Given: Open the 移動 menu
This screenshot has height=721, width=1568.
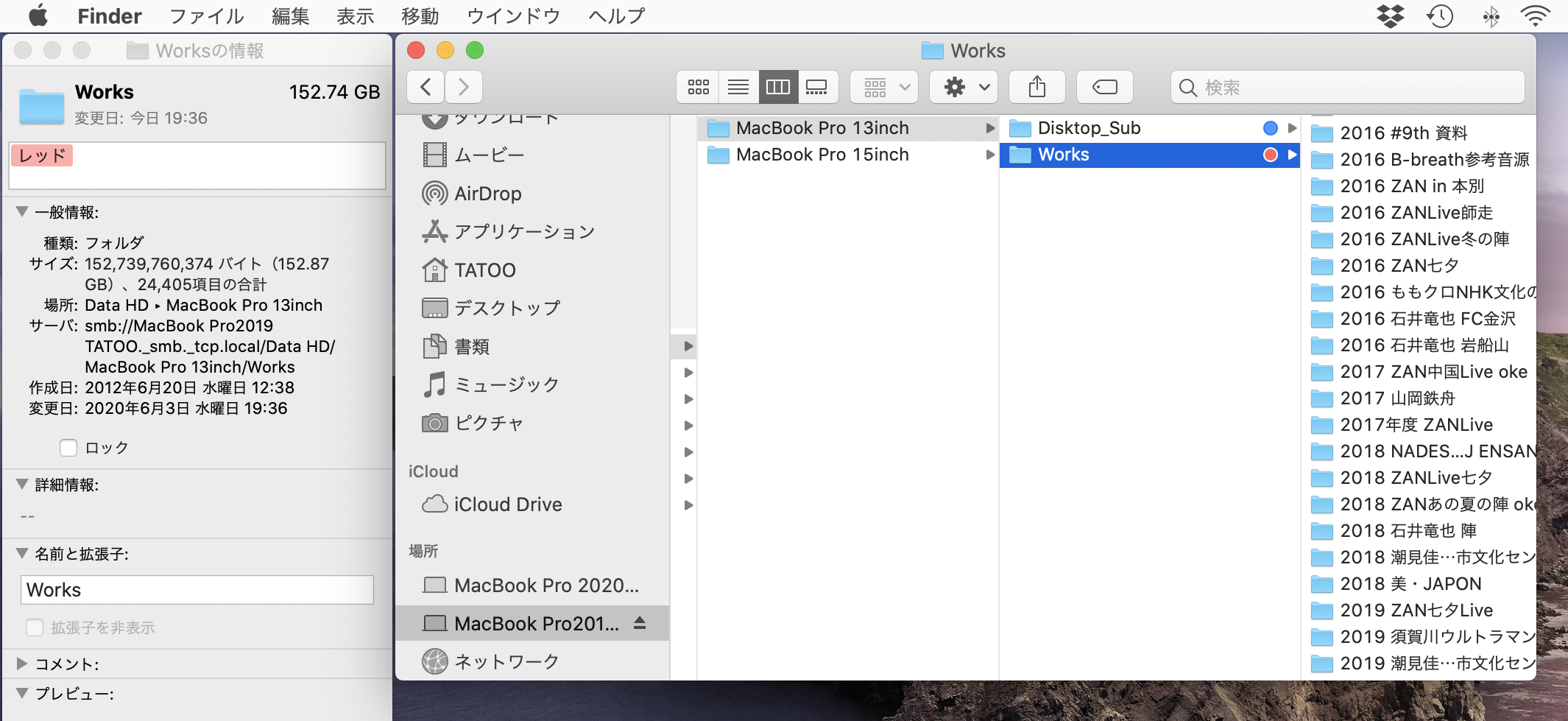Looking at the screenshot, I should 420,15.
